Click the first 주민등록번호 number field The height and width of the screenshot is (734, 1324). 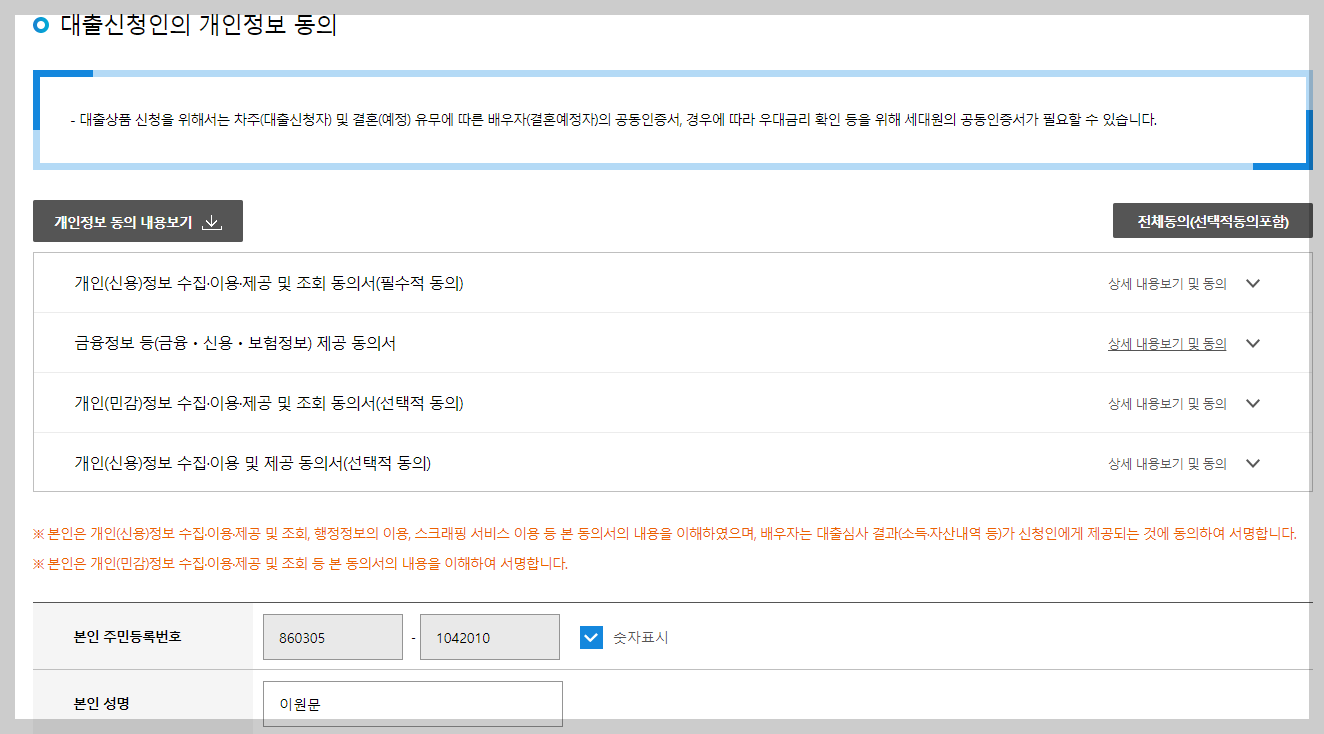coord(332,637)
